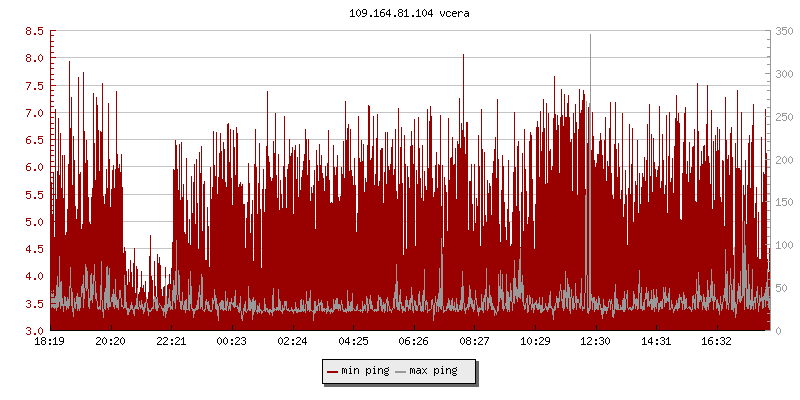This screenshot has width=800, height=400.
Task: Select the 12:30 x-axis time label
Action: pos(595,342)
